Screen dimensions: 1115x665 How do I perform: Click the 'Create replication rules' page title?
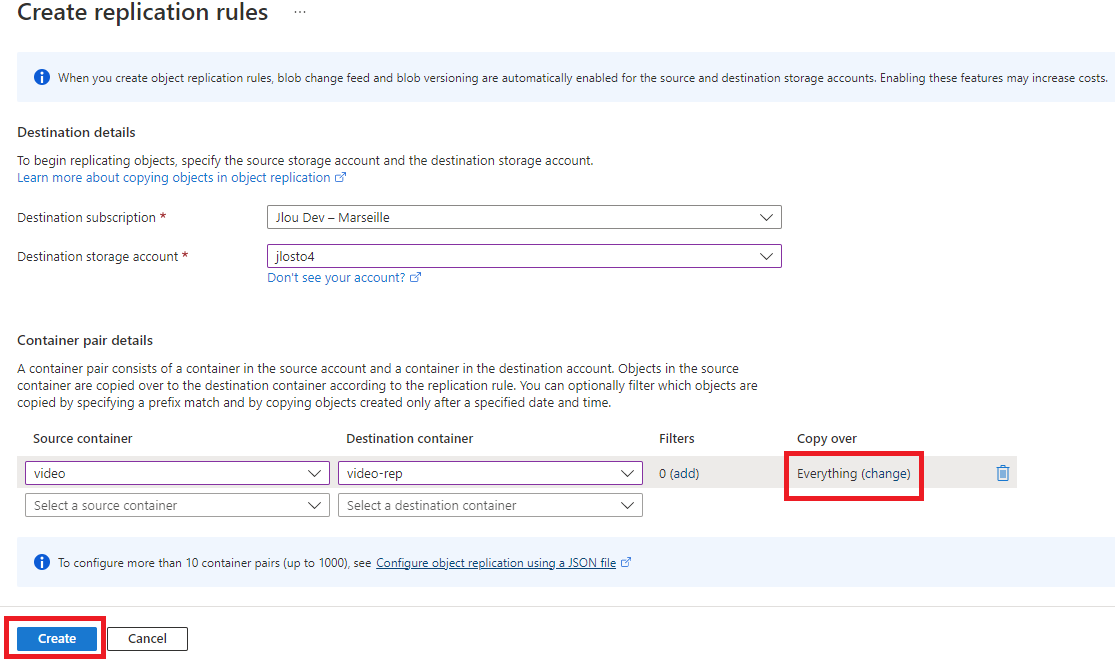(142, 12)
